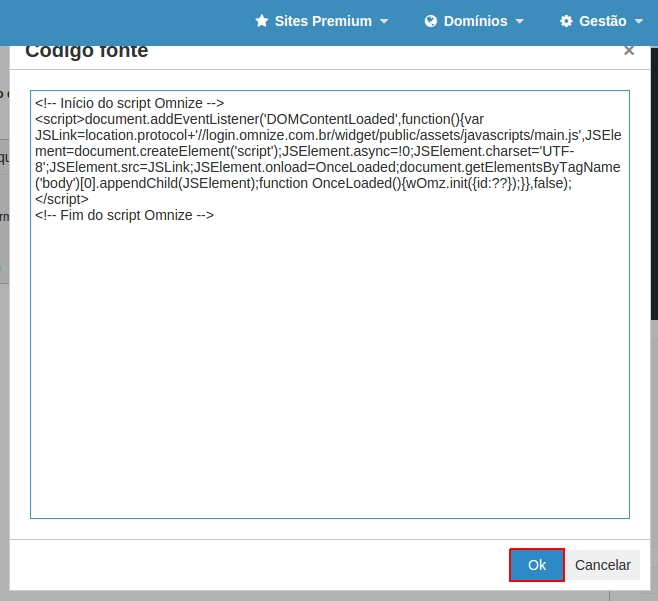
Task: Click the "wOmz.init({id:??})" text in code
Action: [460, 183]
